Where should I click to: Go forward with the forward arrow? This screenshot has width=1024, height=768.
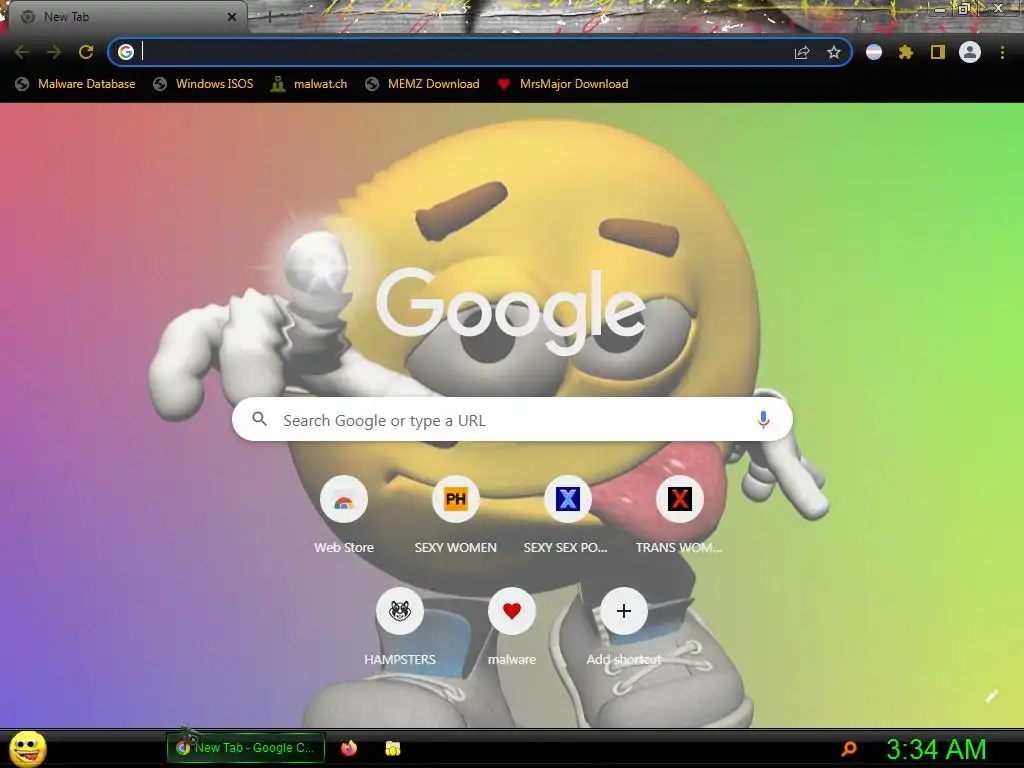point(54,52)
